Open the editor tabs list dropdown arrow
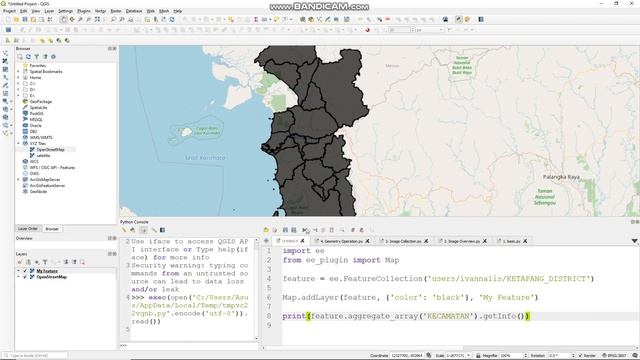The image size is (640, 360). click(635, 241)
